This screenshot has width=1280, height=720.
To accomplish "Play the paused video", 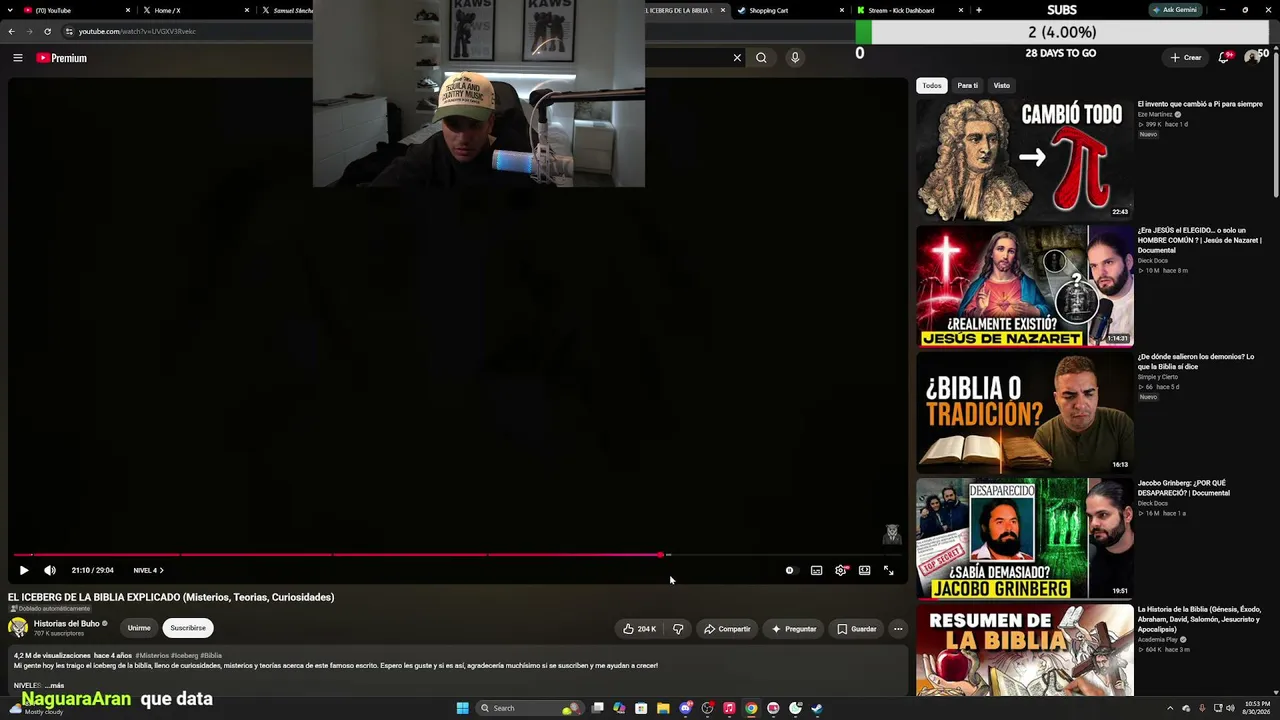I will 24,570.
